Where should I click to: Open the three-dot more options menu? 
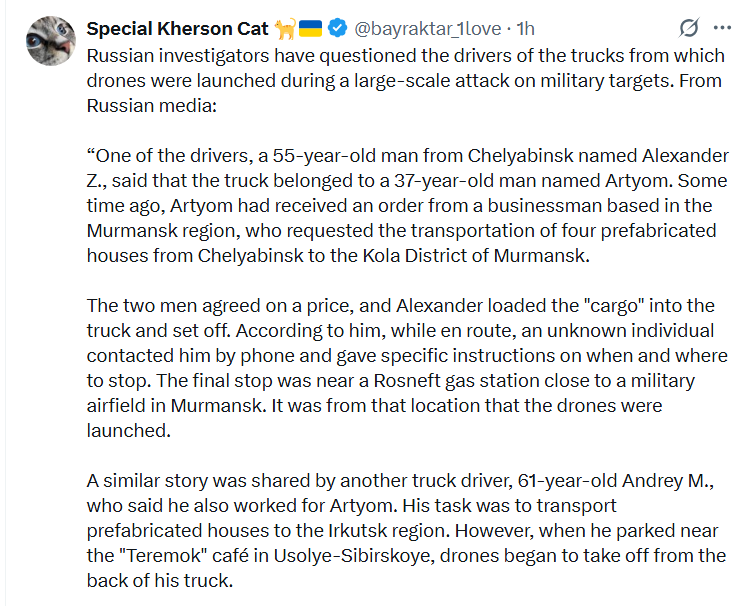click(722, 28)
